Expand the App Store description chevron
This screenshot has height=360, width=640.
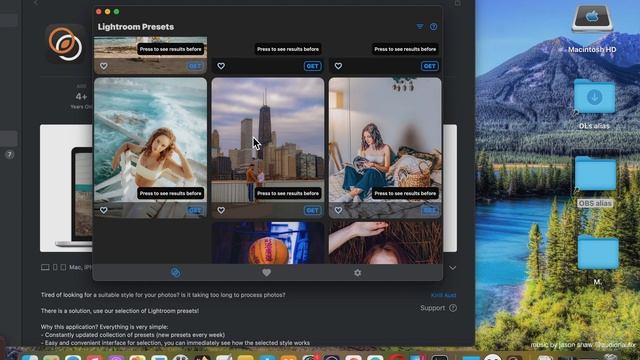click(x=453, y=268)
